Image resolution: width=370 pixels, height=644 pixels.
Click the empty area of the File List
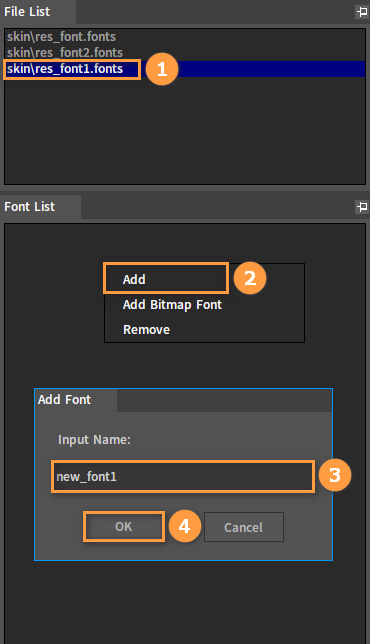pyautogui.click(x=185, y=131)
